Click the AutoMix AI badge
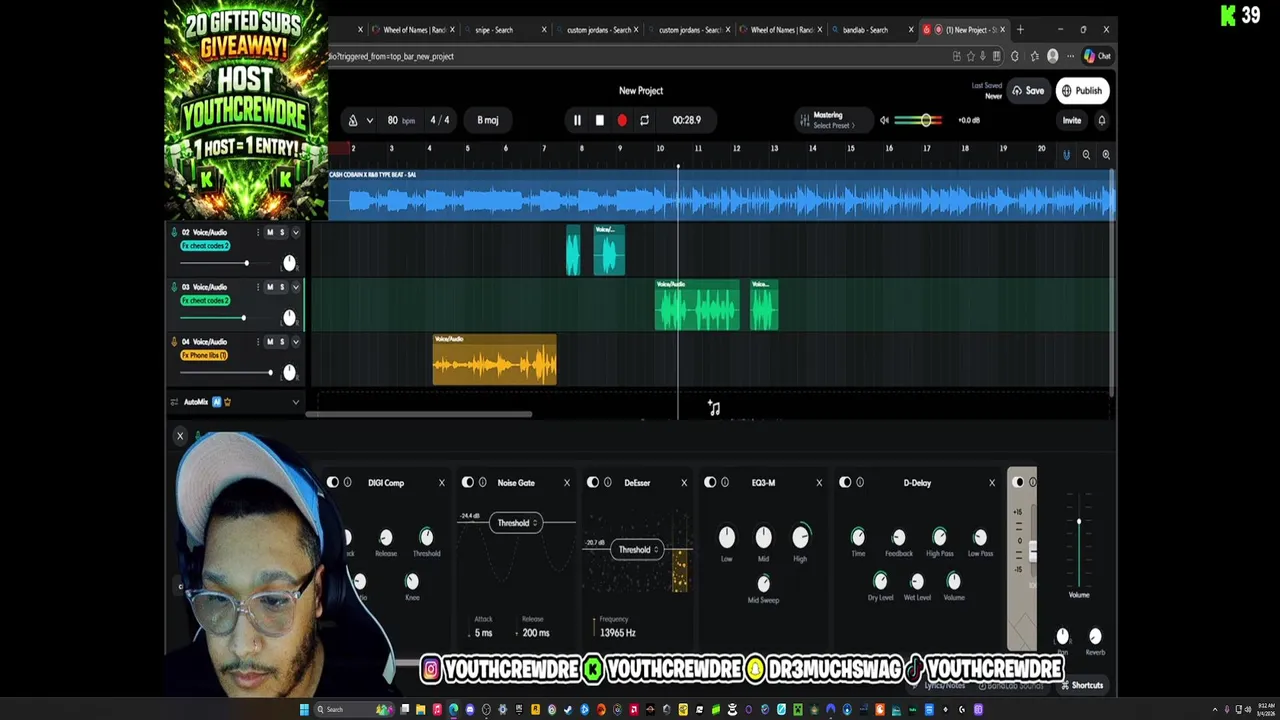Image resolution: width=1280 pixels, height=720 pixels. click(216, 402)
